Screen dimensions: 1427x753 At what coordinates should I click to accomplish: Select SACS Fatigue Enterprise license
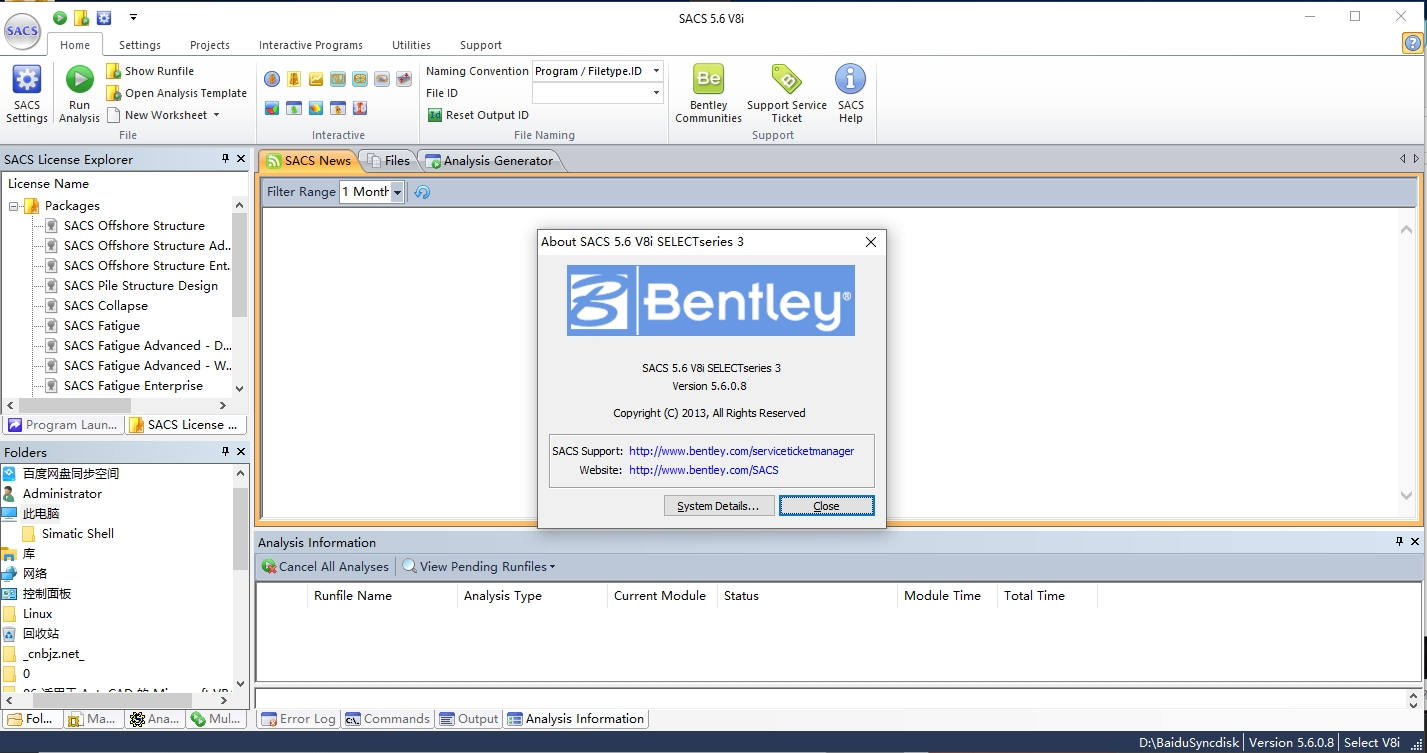click(x=133, y=386)
